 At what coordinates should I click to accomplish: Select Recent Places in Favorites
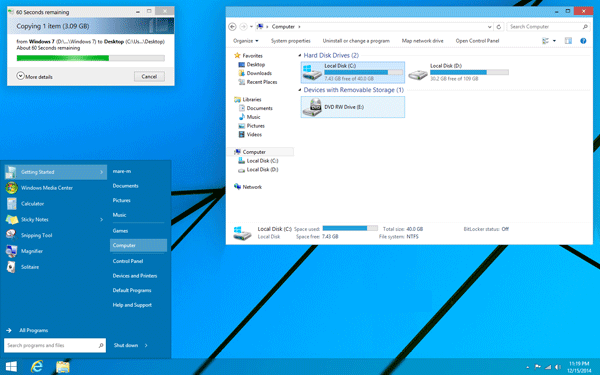[258, 82]
